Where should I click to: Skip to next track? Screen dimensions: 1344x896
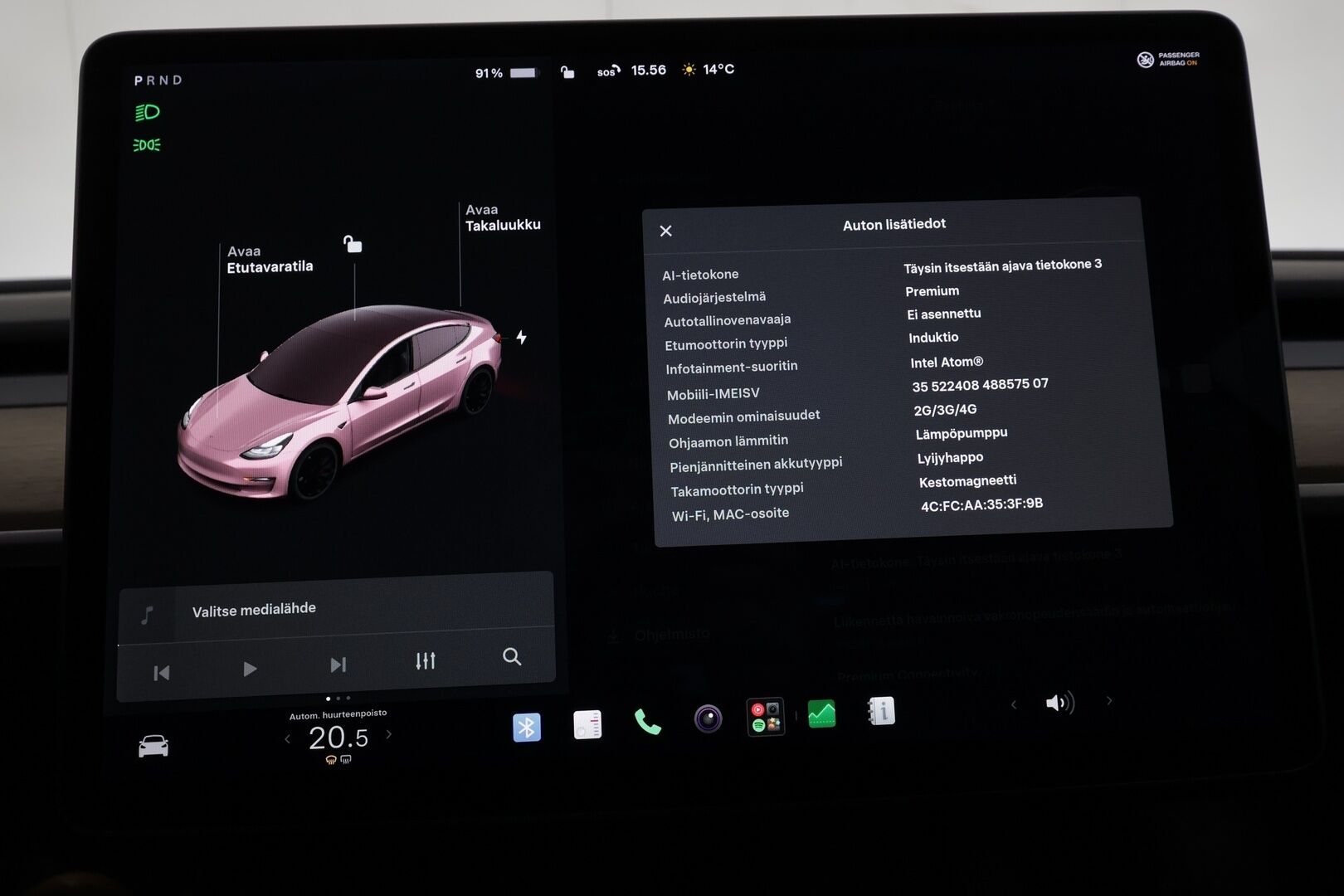click(x=338, y=665)
